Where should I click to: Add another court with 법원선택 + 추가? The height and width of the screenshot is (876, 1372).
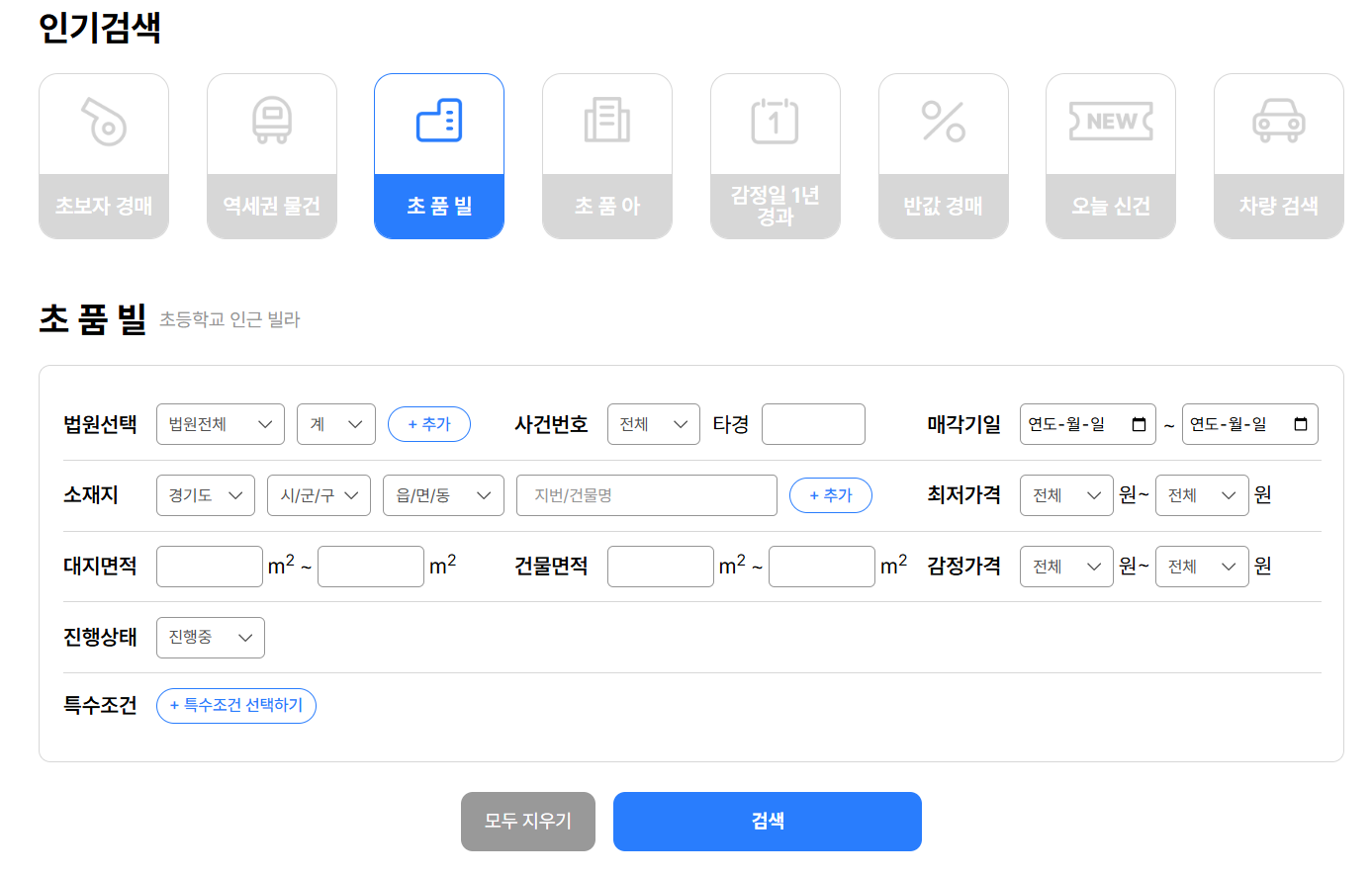[429, 424]
